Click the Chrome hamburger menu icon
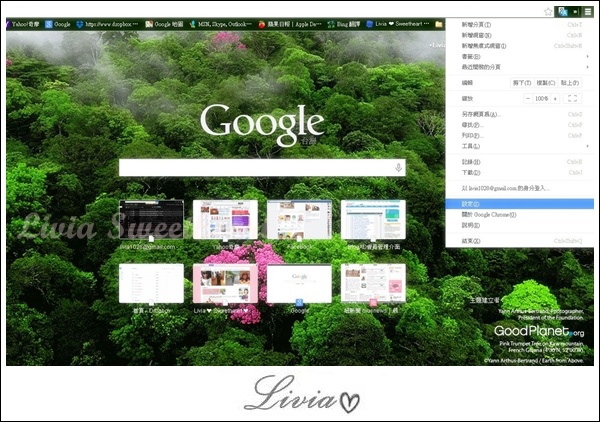This screenshot has height=422, width=600. point(588,12)
